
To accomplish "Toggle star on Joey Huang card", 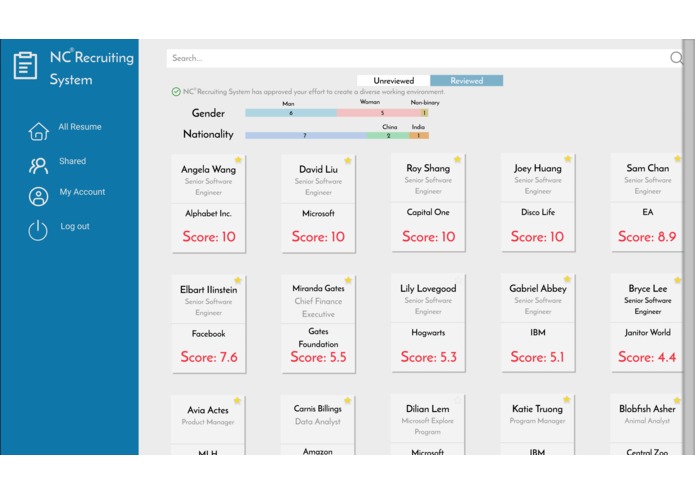I will (x=568, y=159).
